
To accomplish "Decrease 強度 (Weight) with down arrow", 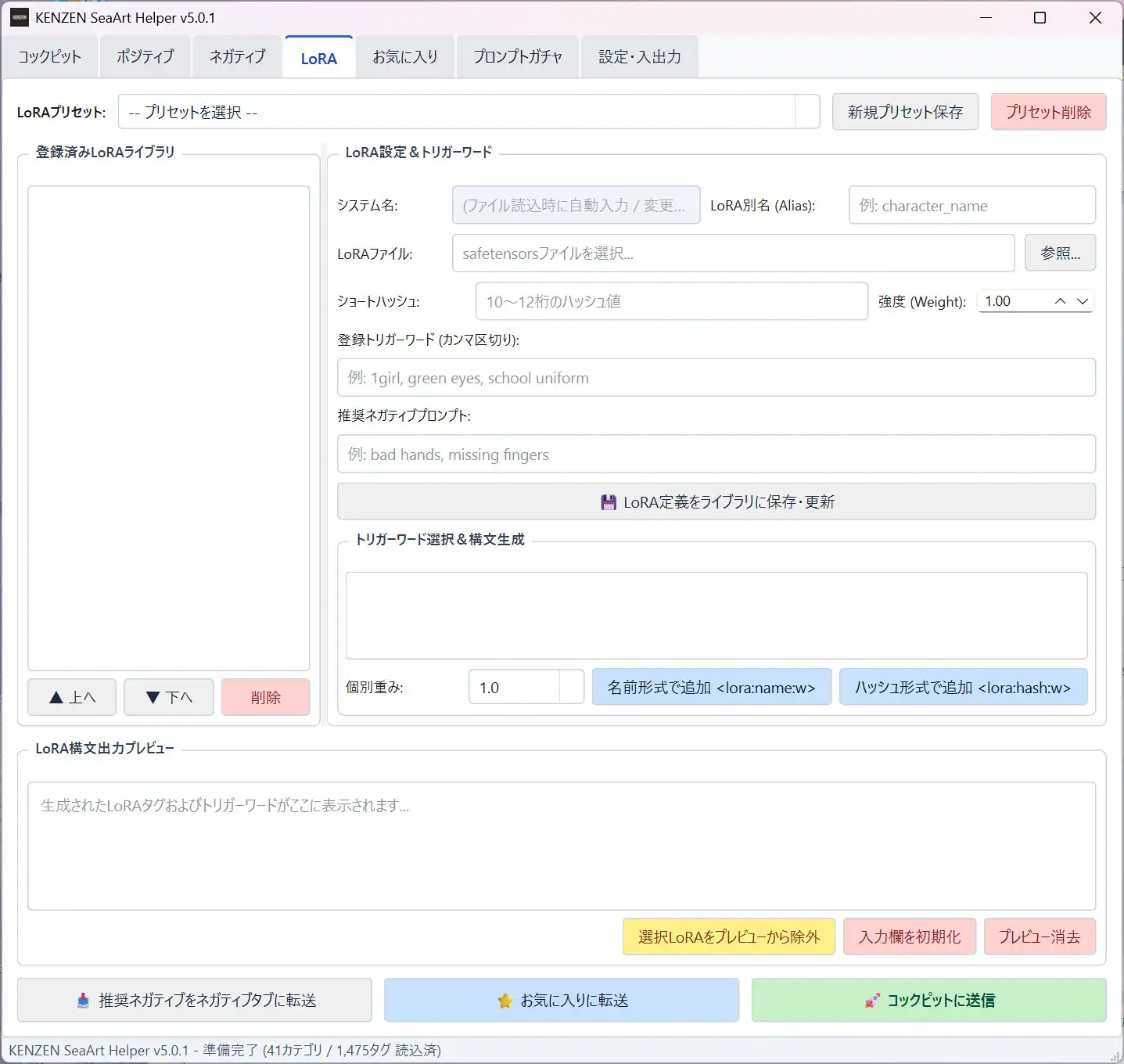I will [x=1083, y=301].
